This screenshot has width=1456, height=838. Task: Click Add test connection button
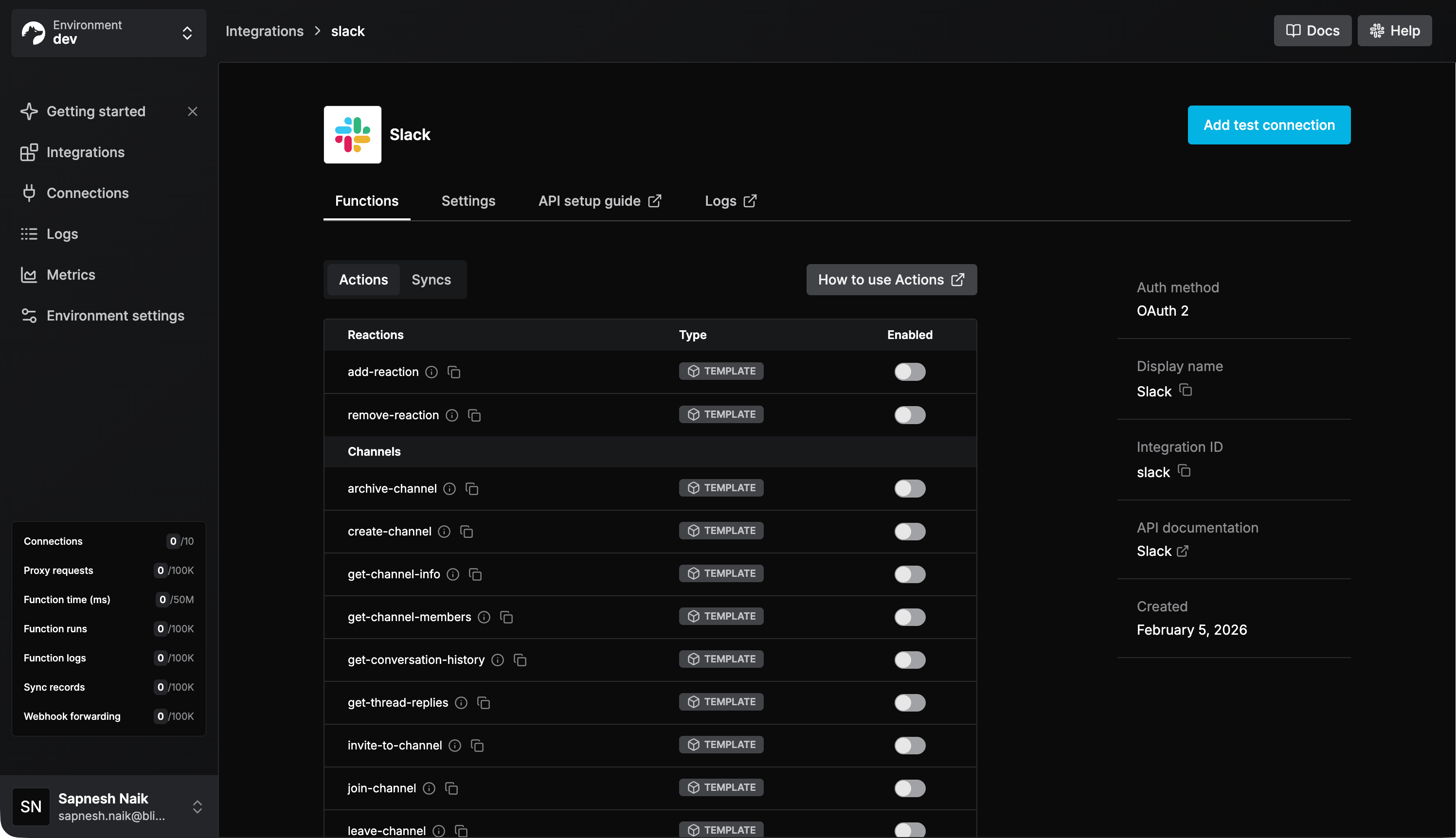[x=1268, y=125]
